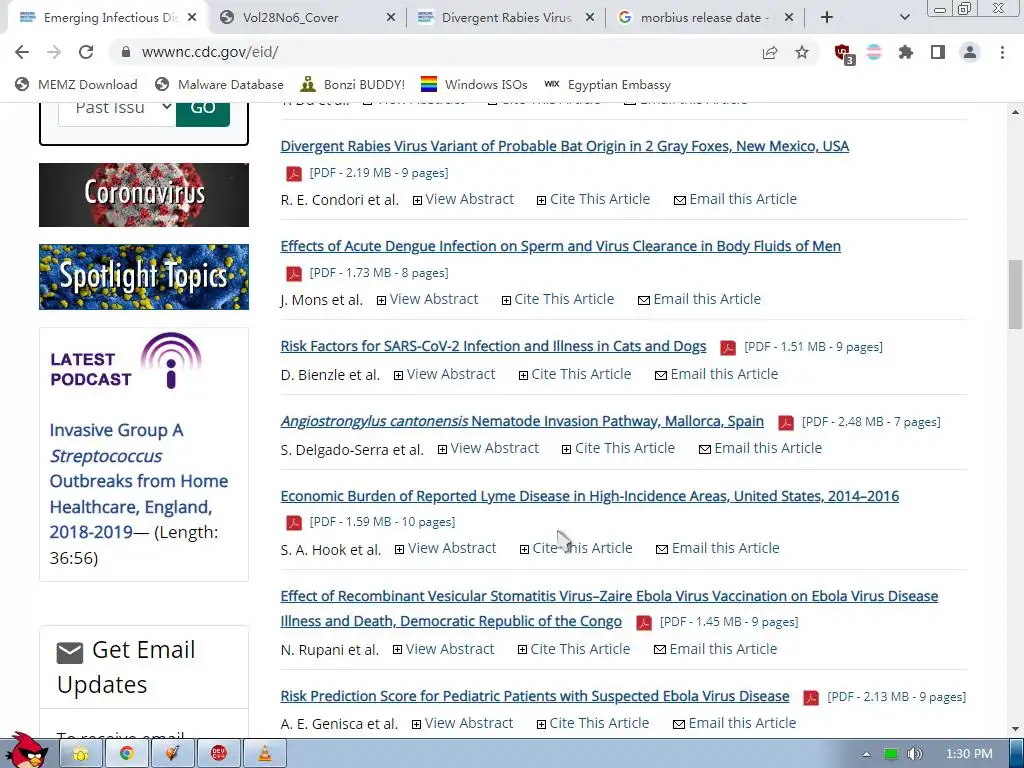The height and width of the screenshot is (768, 1024).
Task: Open PDF icon for Divergent Rabies Virus article
Action: coord(294,174)
